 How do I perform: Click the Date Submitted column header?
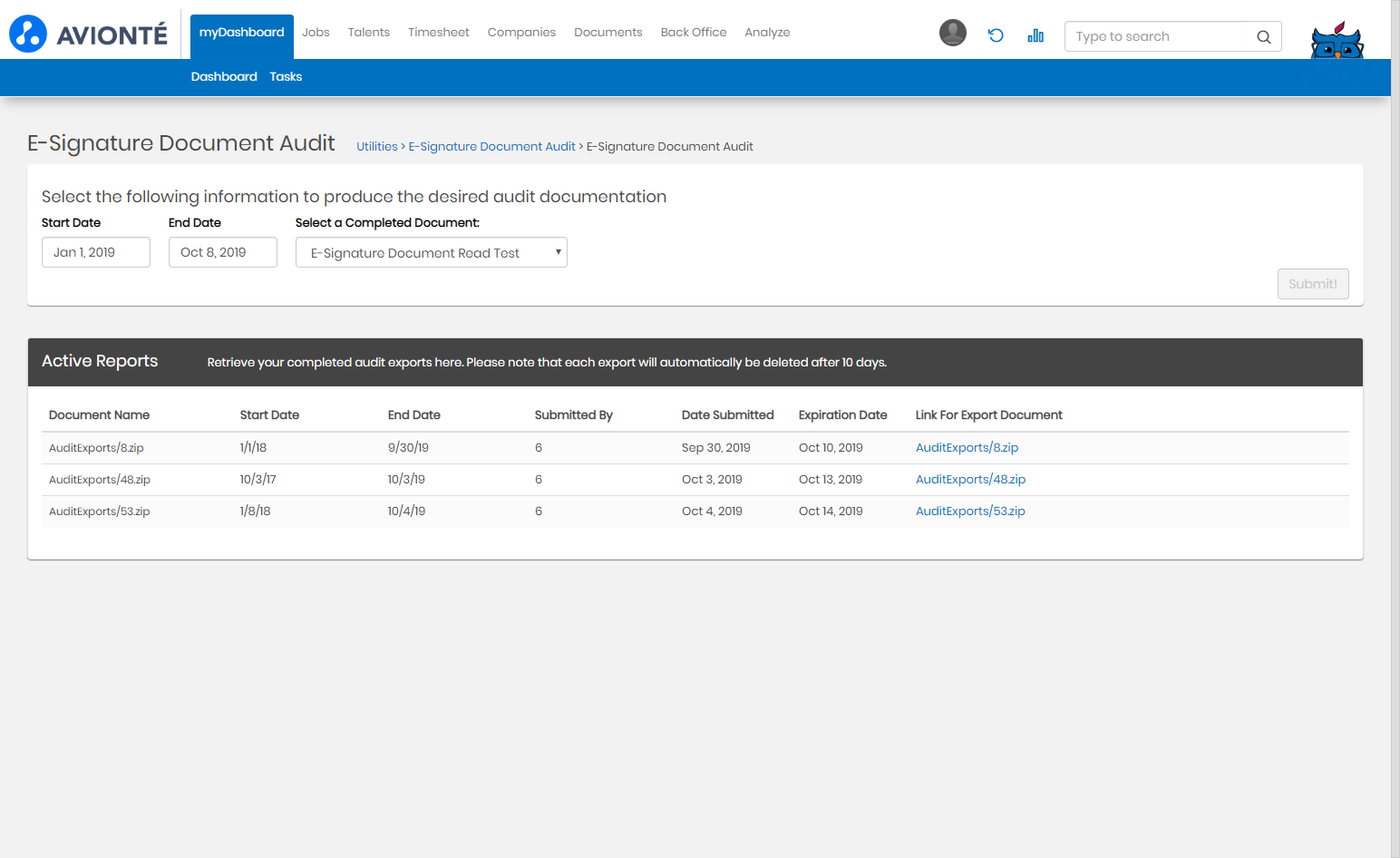[728, 414]
